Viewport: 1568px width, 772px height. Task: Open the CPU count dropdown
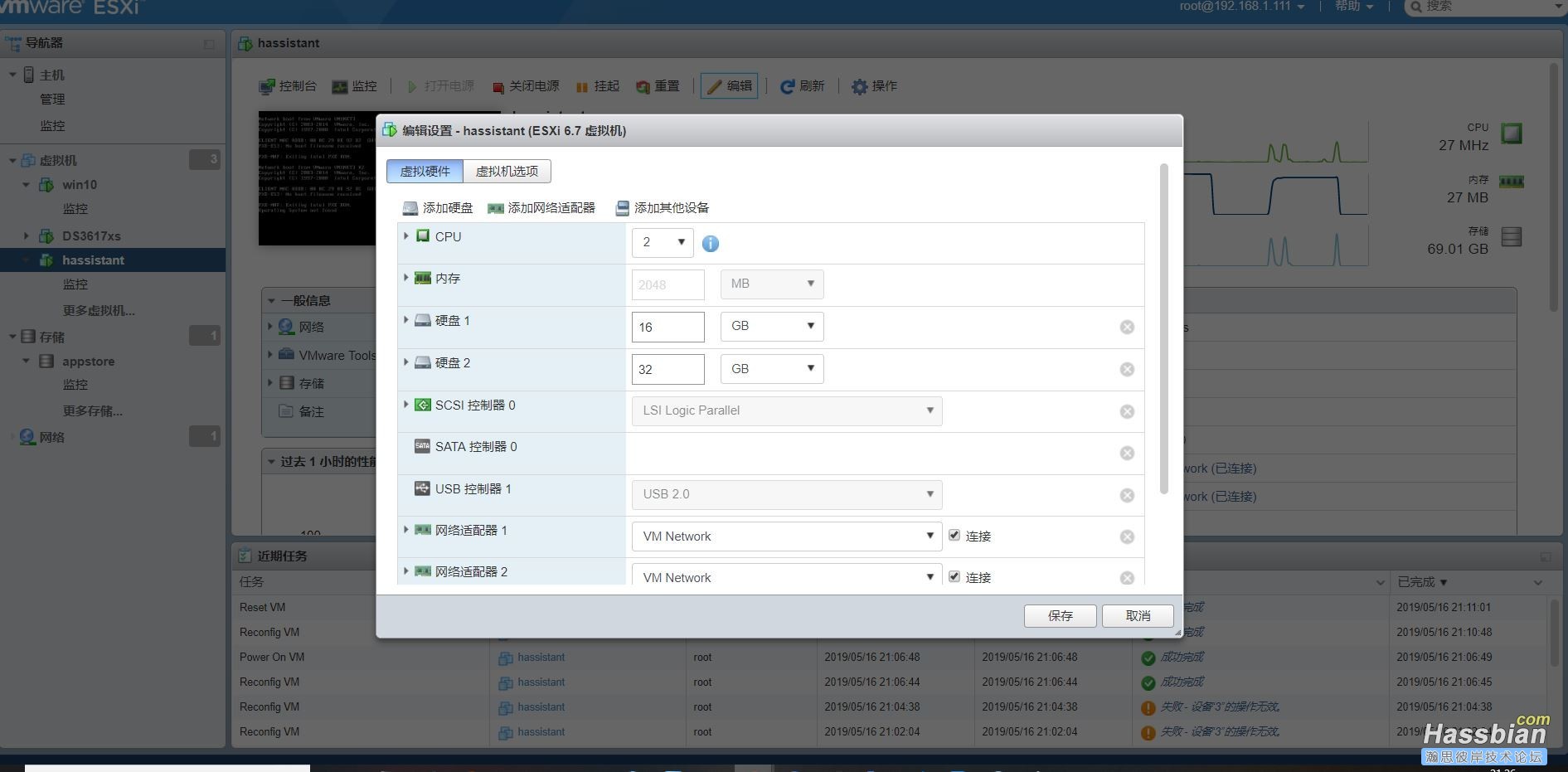[x=663, y=243]
